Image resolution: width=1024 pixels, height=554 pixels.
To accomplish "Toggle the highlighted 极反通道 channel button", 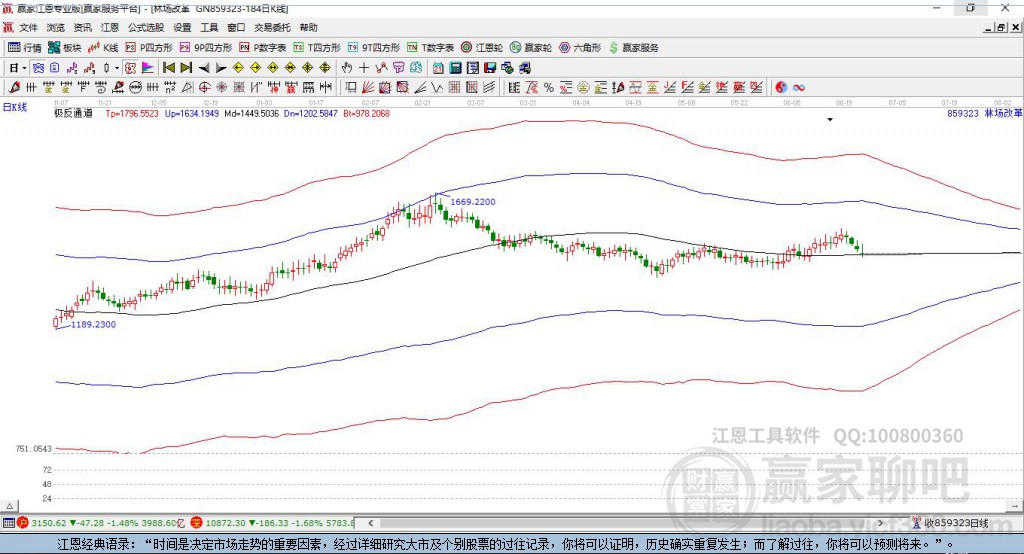I will [x=130, y=68].
